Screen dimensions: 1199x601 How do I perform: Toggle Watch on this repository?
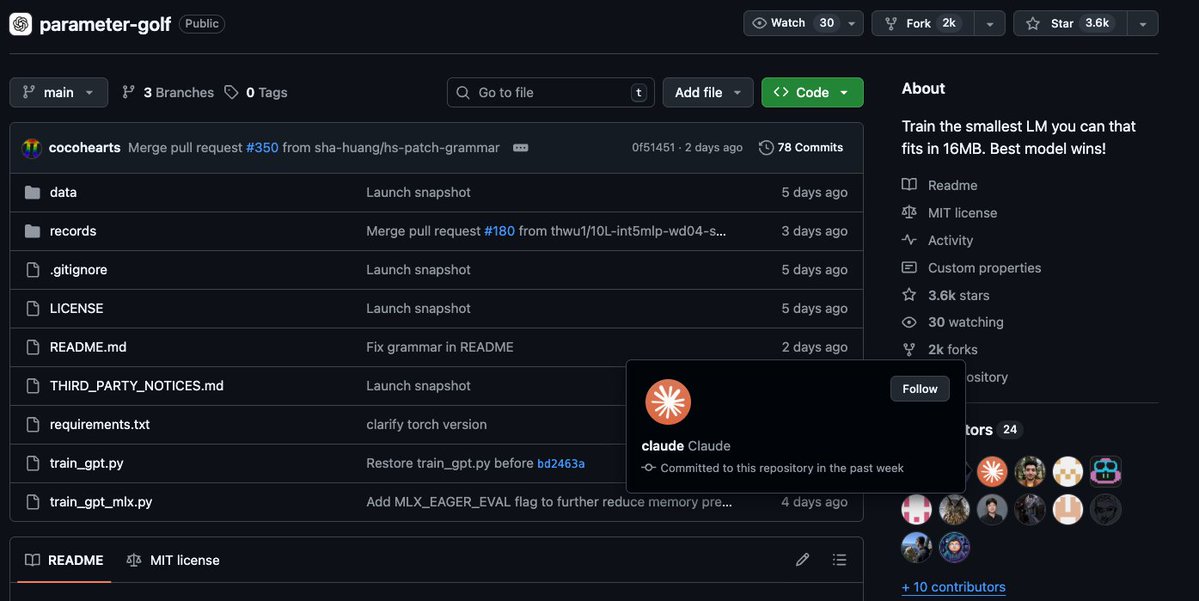pos(791,23)
